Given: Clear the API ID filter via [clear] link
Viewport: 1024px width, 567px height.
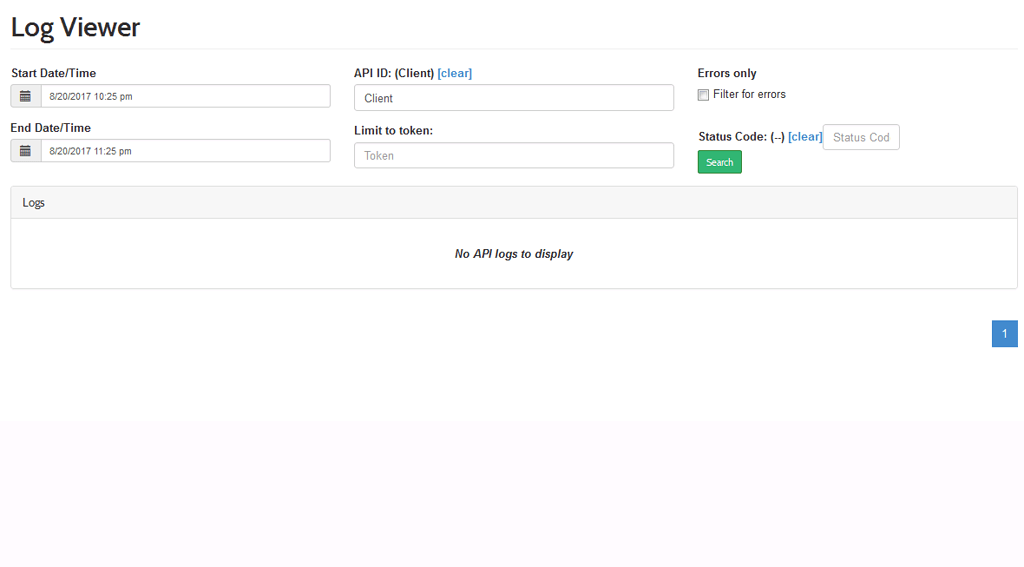Looking at the screenshot, I should click(x=454, y=73).
